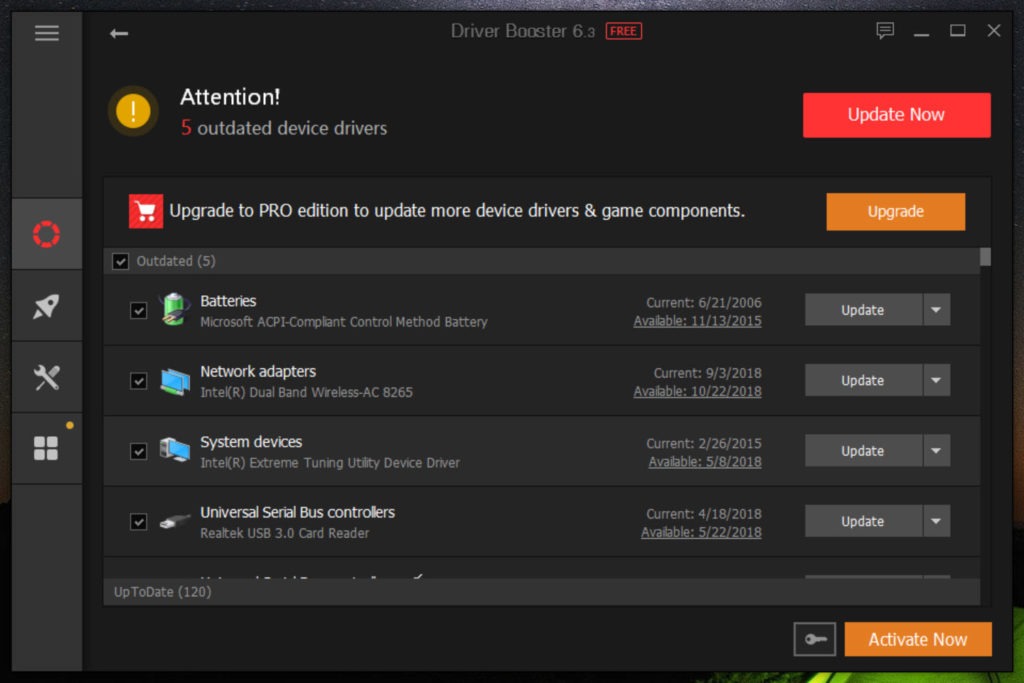This screenshot has height=683, width=1024.
Task: Open the Available: 5/8/2018 link
Action: 705,462
